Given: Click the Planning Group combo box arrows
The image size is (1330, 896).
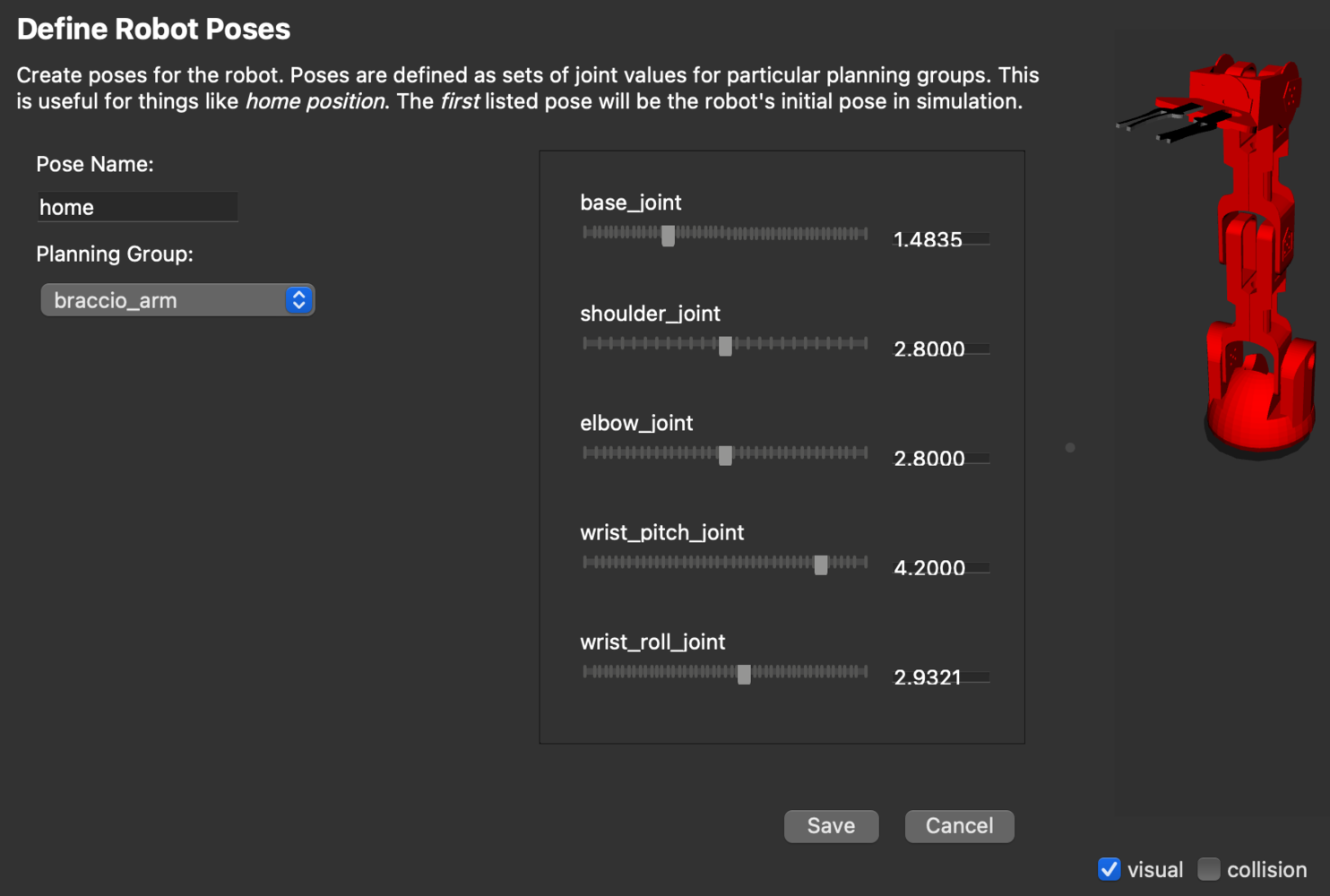Looking at the screenshot, I should point(299,300).
